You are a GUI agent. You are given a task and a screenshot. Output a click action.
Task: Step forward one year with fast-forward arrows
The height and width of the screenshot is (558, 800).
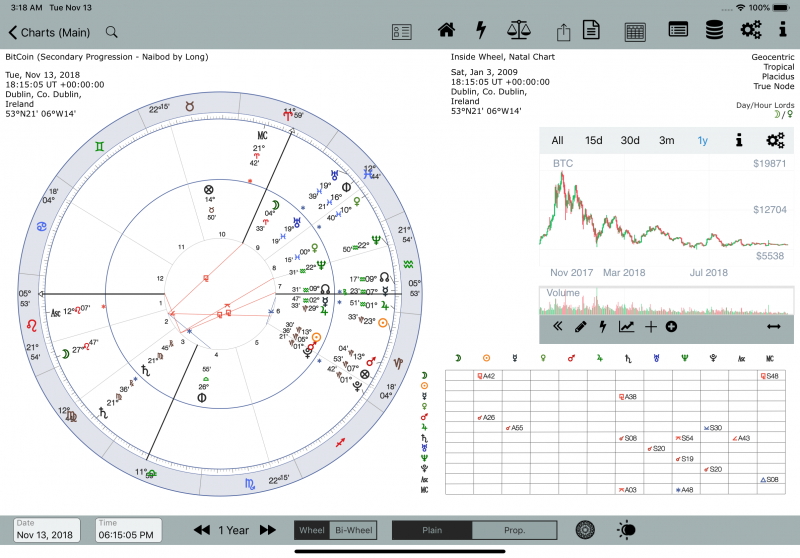(x=268, y=530)
